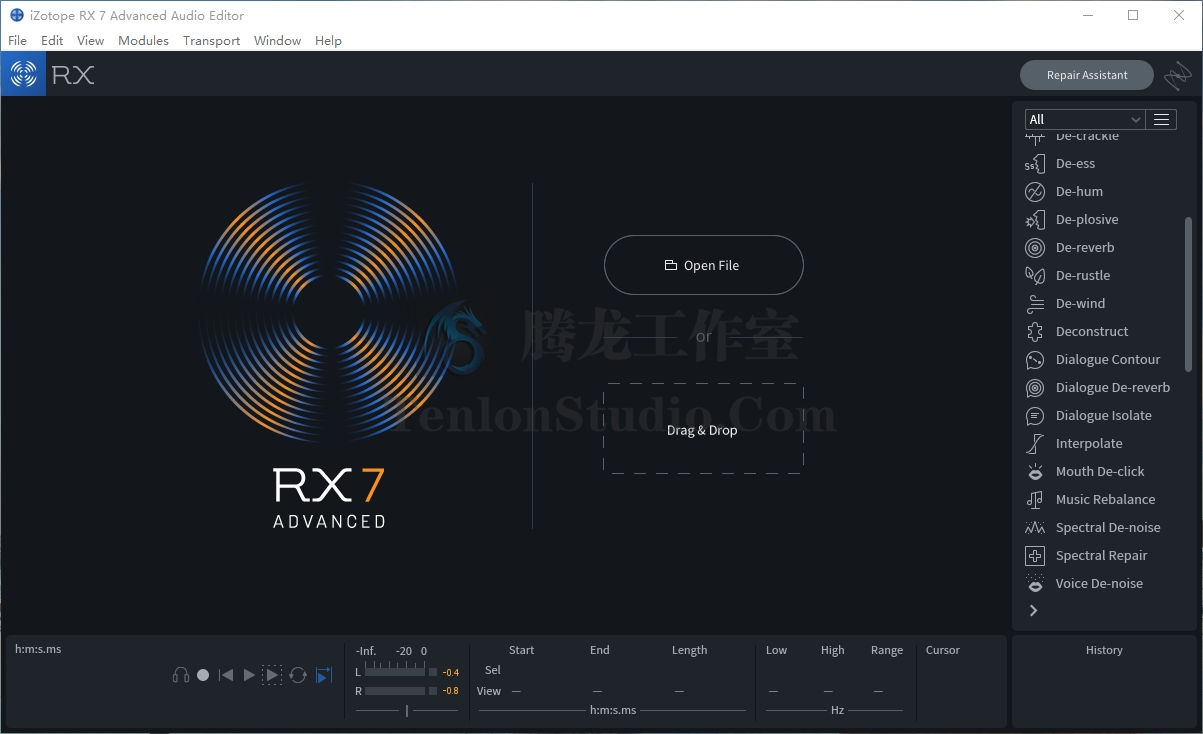The height and width of the screenshot is (734, 1203).
Task: Click the iZotope RX logo icon
Action: (x=23, y=74)
